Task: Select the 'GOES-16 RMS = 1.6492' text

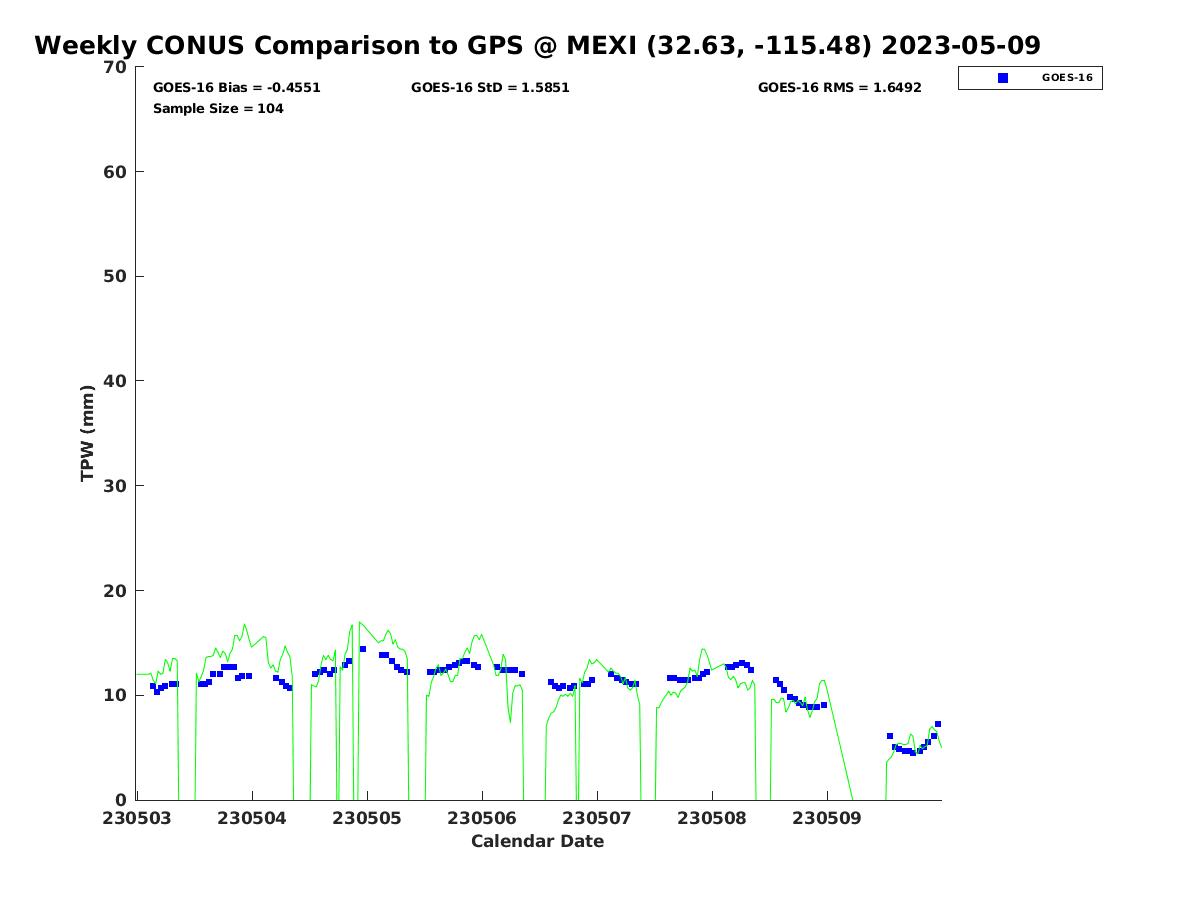Action: click(840, 87)
